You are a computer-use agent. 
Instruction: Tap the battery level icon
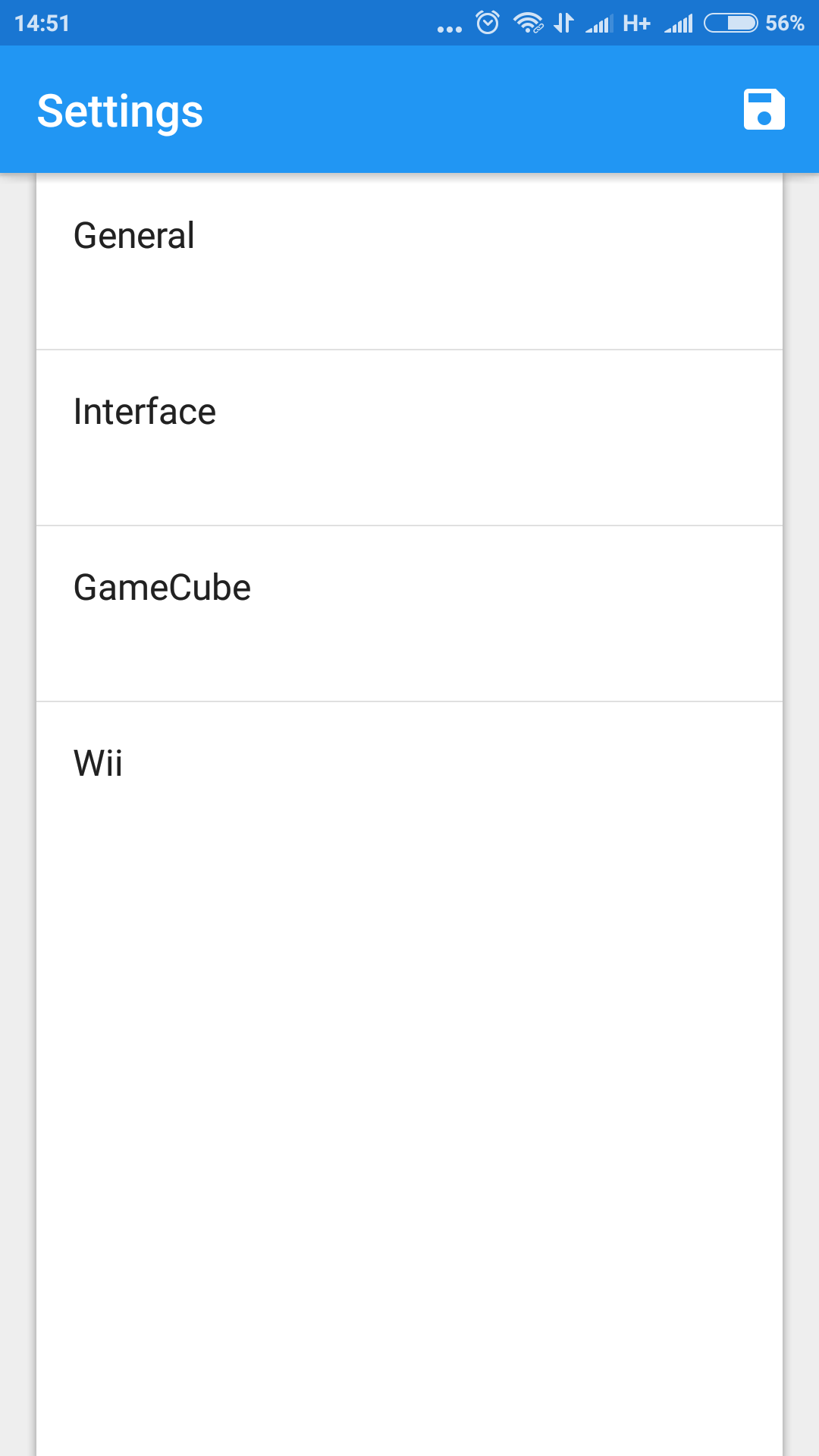(x=731, y=24)
